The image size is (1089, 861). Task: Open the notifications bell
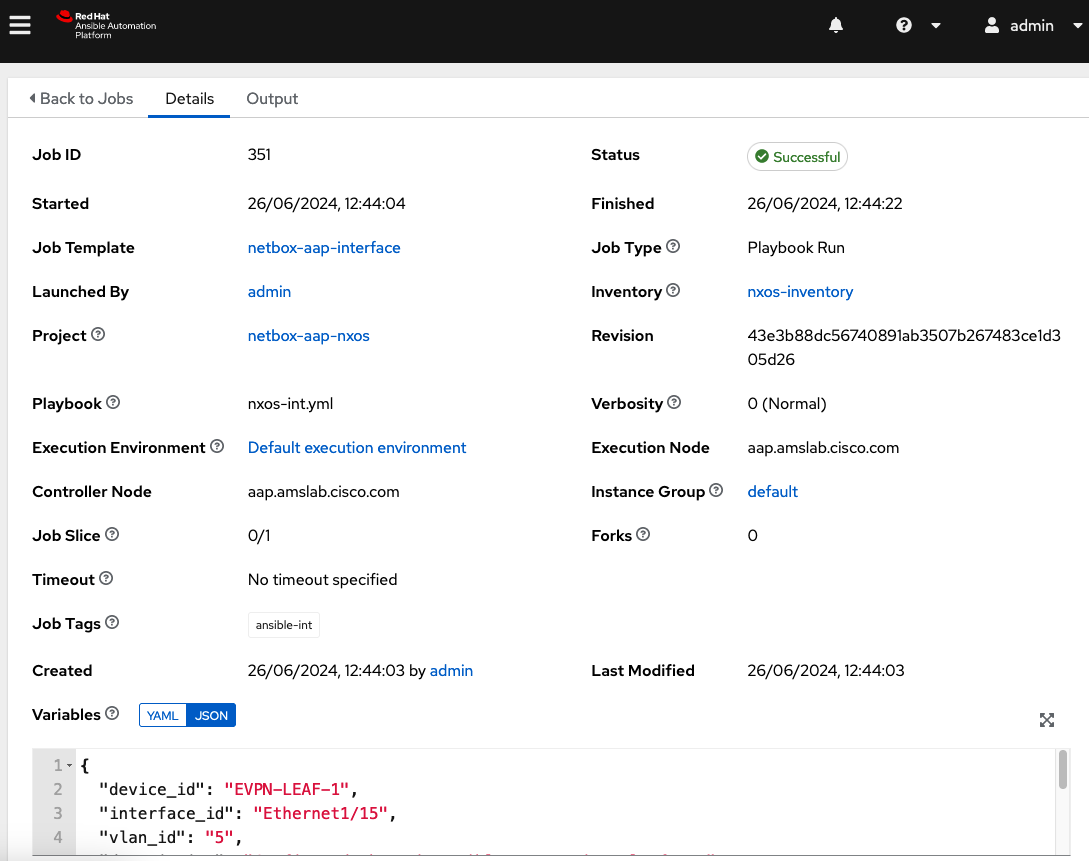point(836,26)
